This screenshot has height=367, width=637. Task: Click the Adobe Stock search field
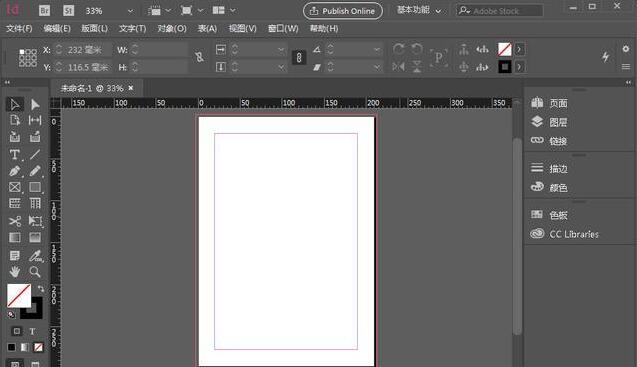point(499,11)
